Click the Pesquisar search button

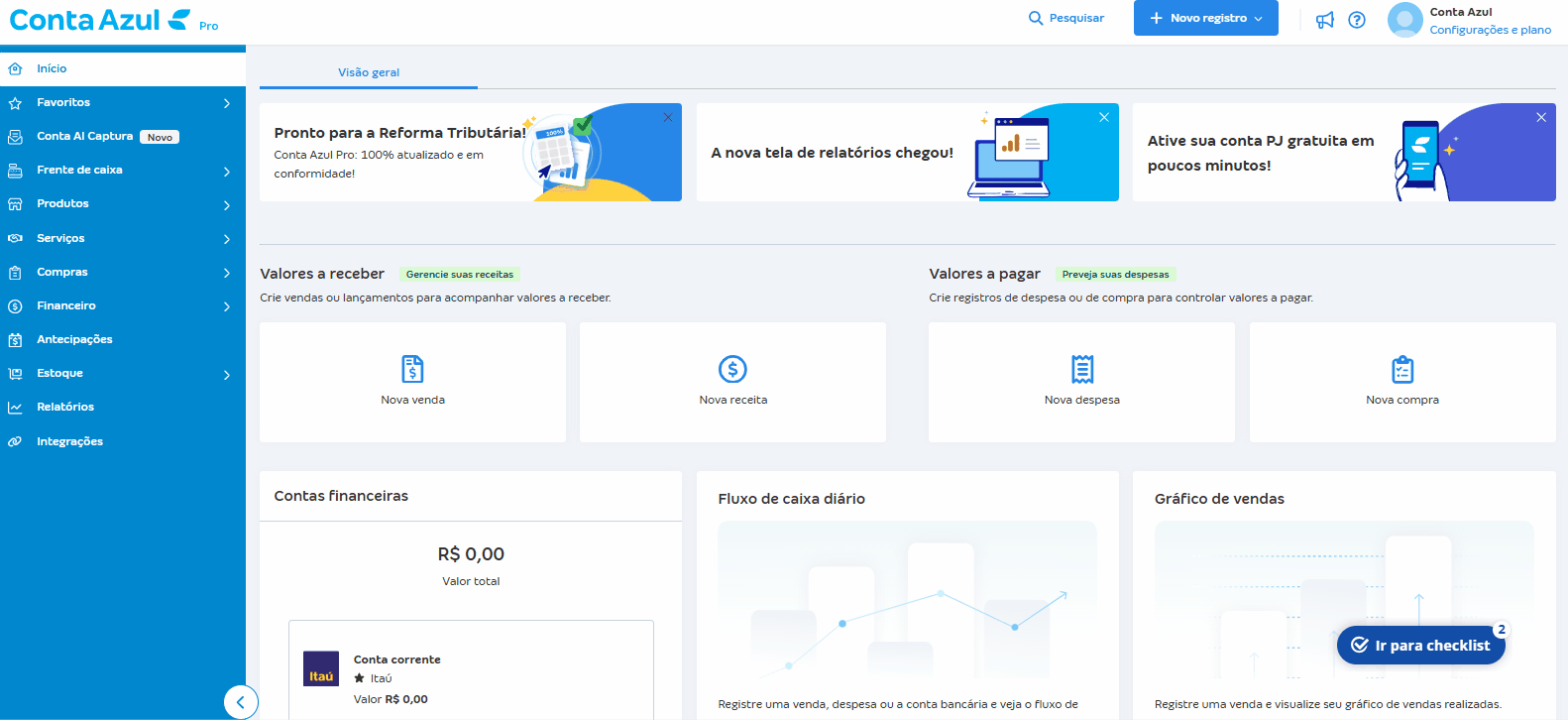click(x=1066, y=18)
